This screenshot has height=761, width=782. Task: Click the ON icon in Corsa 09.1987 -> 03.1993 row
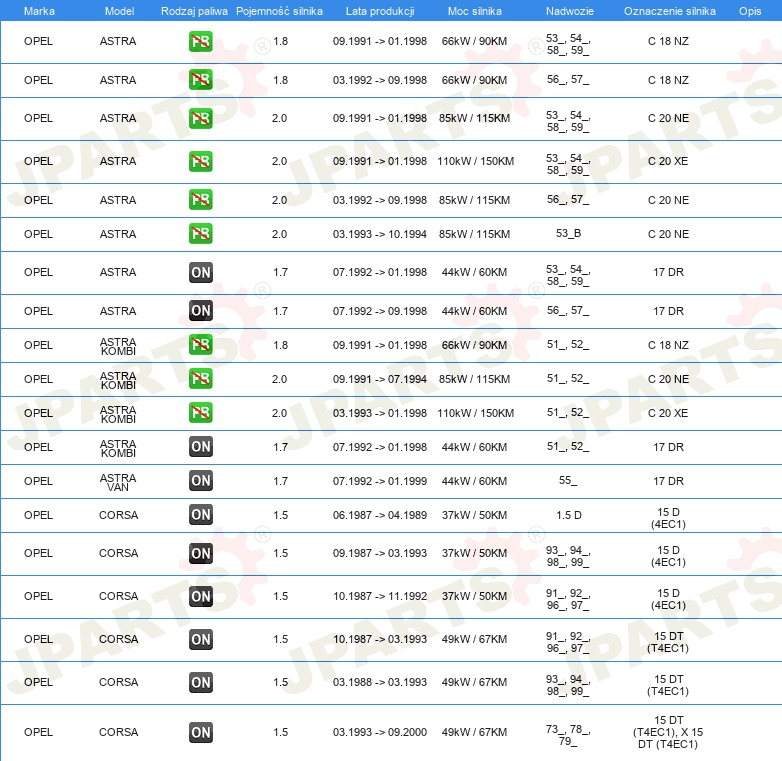click(200, 553)
